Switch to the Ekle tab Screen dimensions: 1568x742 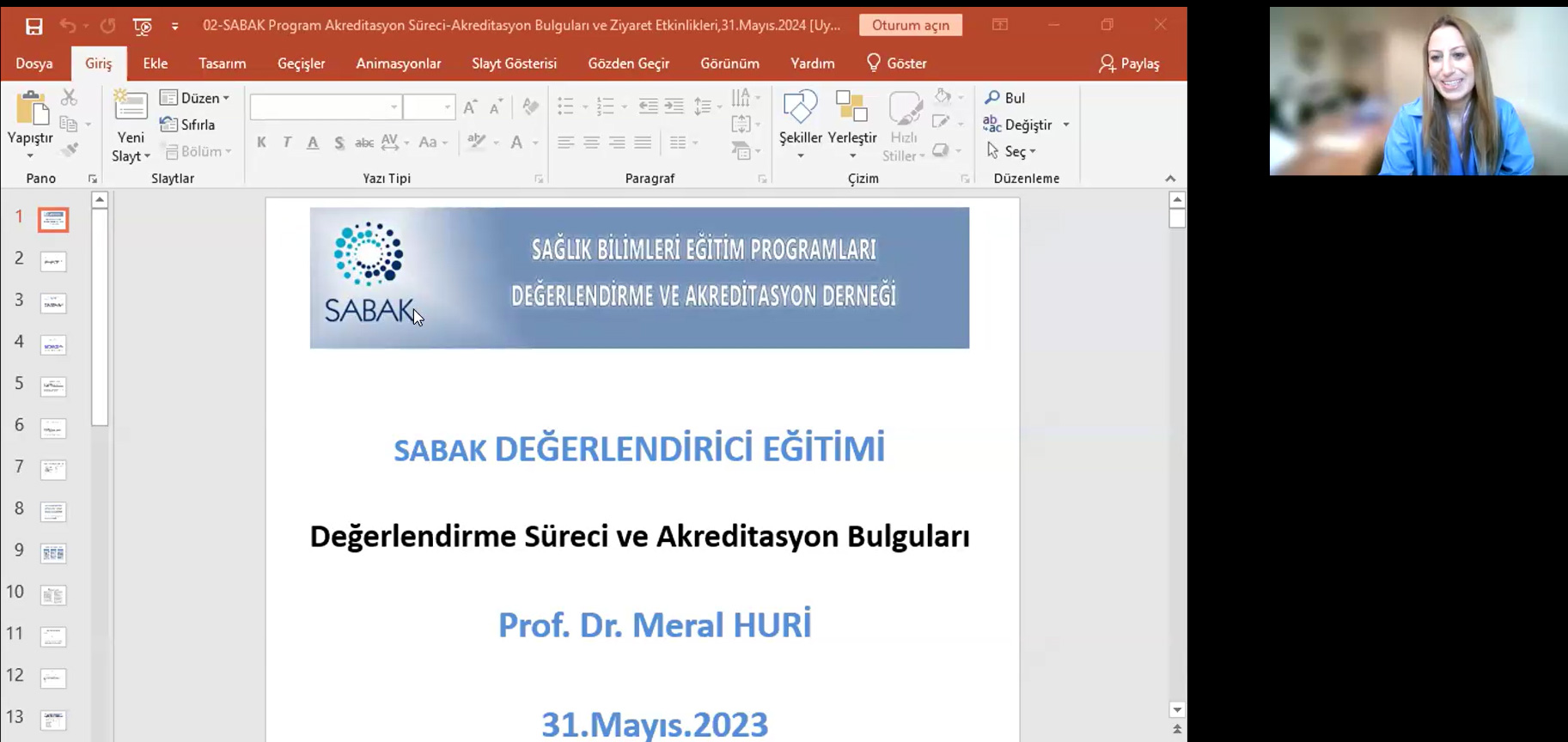[156, 64]
